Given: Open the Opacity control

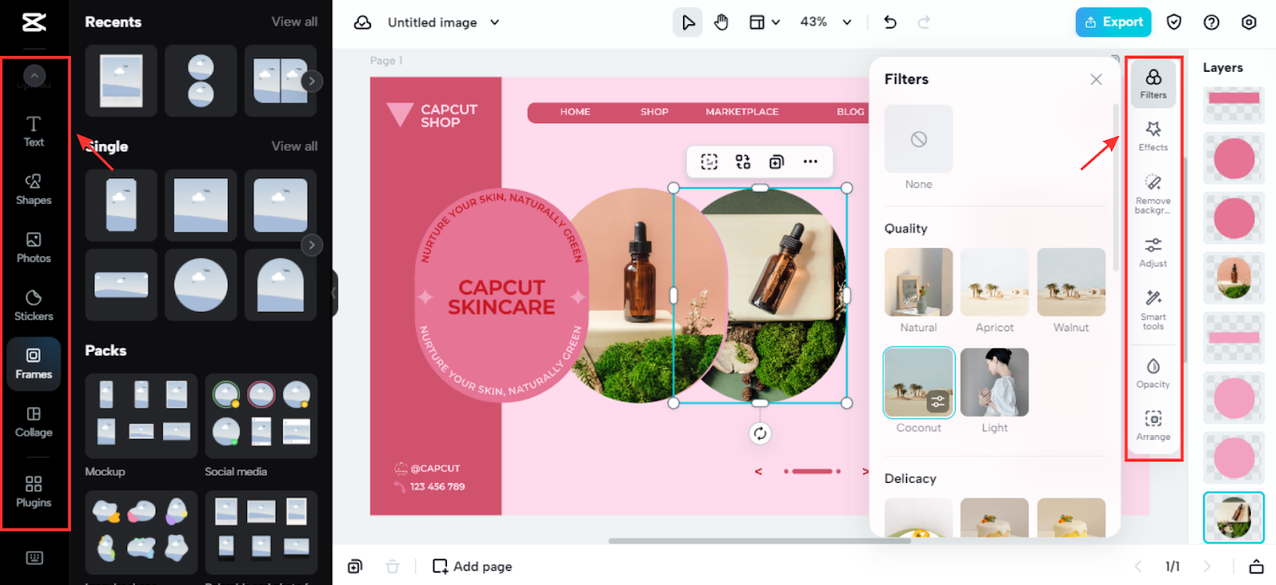Looking at the screenshot, I should tap(1153, 373).
